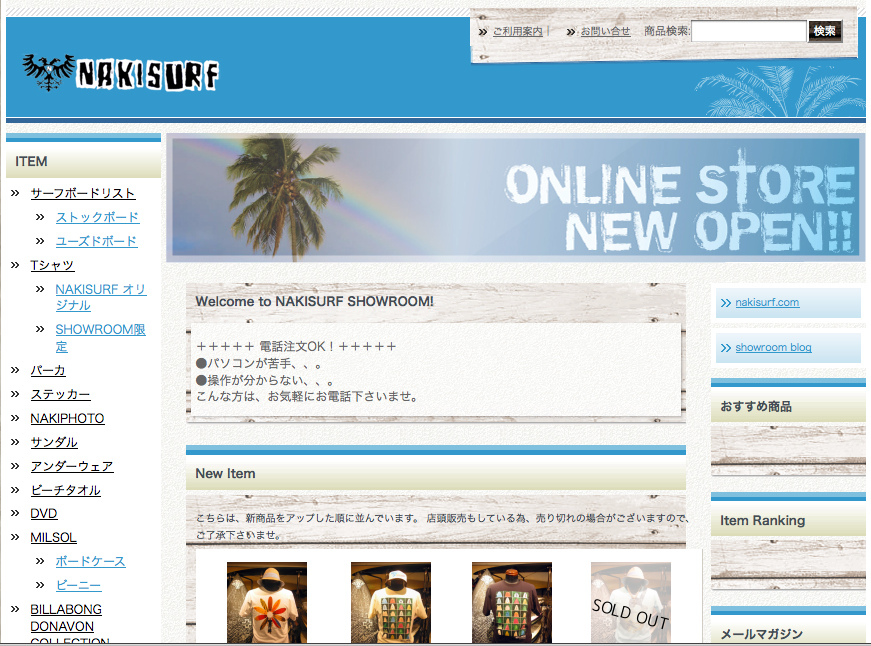Open the ビーチタオル category

[66, 490]
